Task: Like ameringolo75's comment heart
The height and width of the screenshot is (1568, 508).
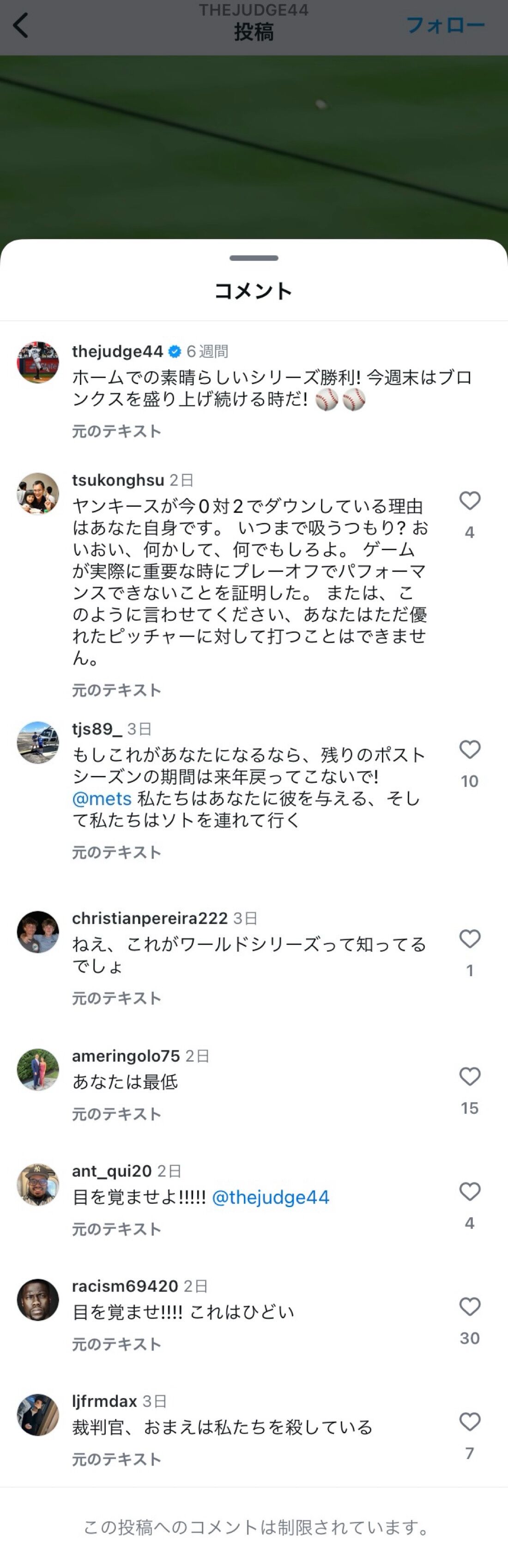Action: (470, 1076)
